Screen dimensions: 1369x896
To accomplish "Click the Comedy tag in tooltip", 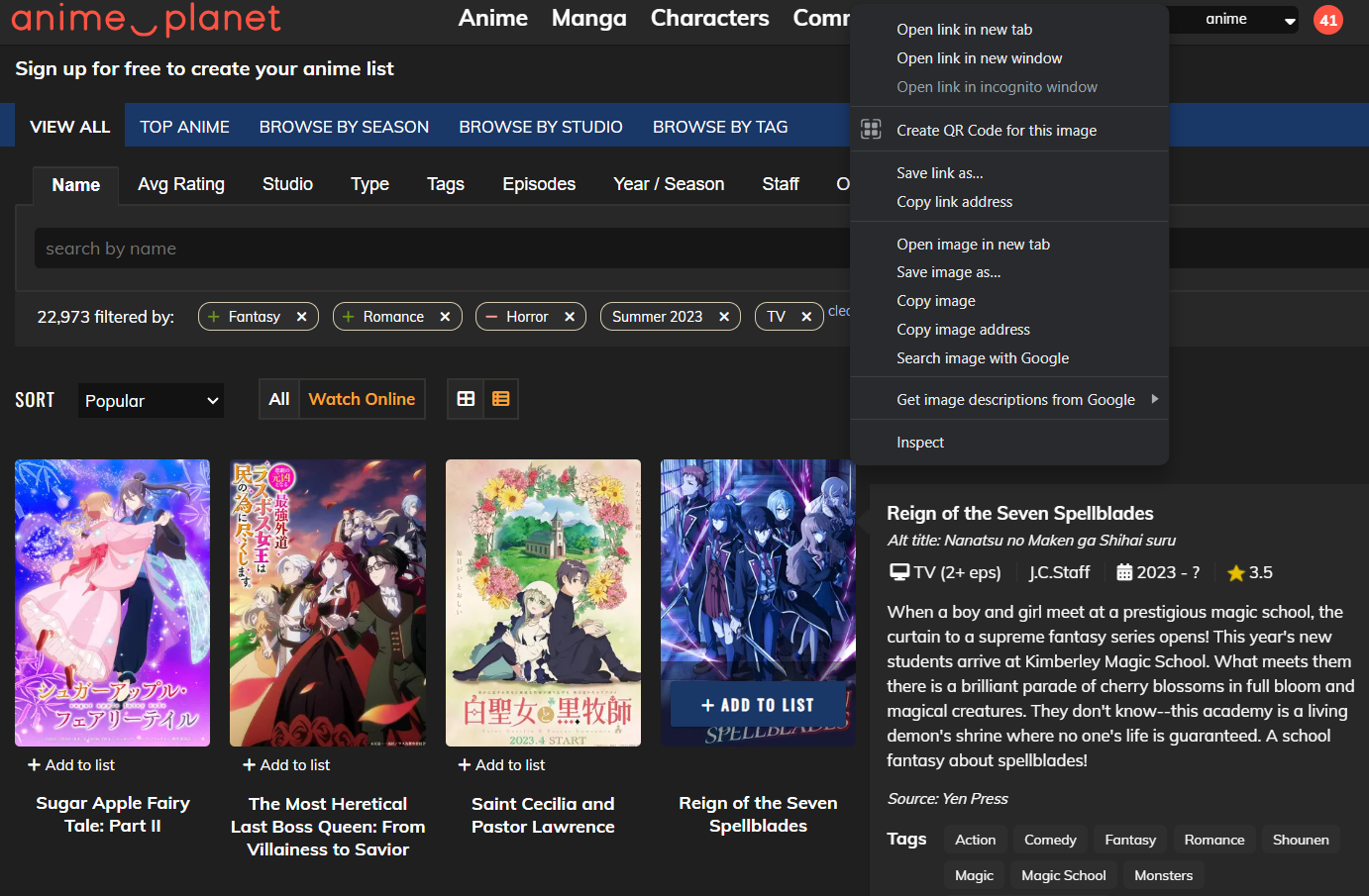I will [x=1050, y=840].
